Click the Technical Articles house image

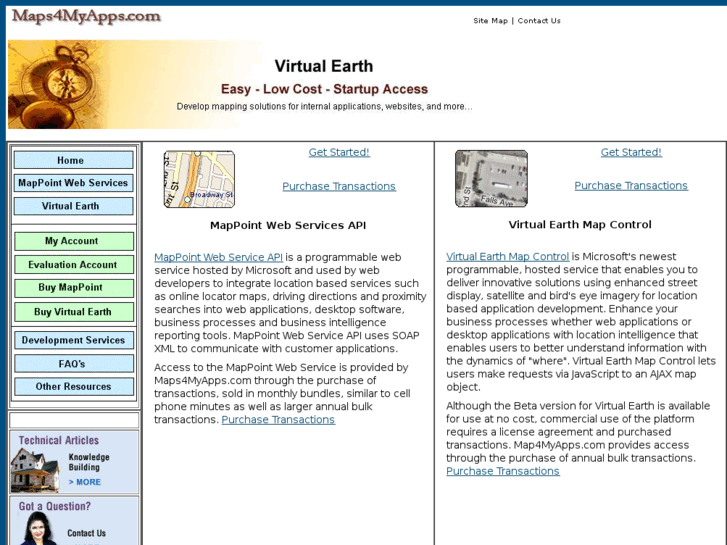35,470
